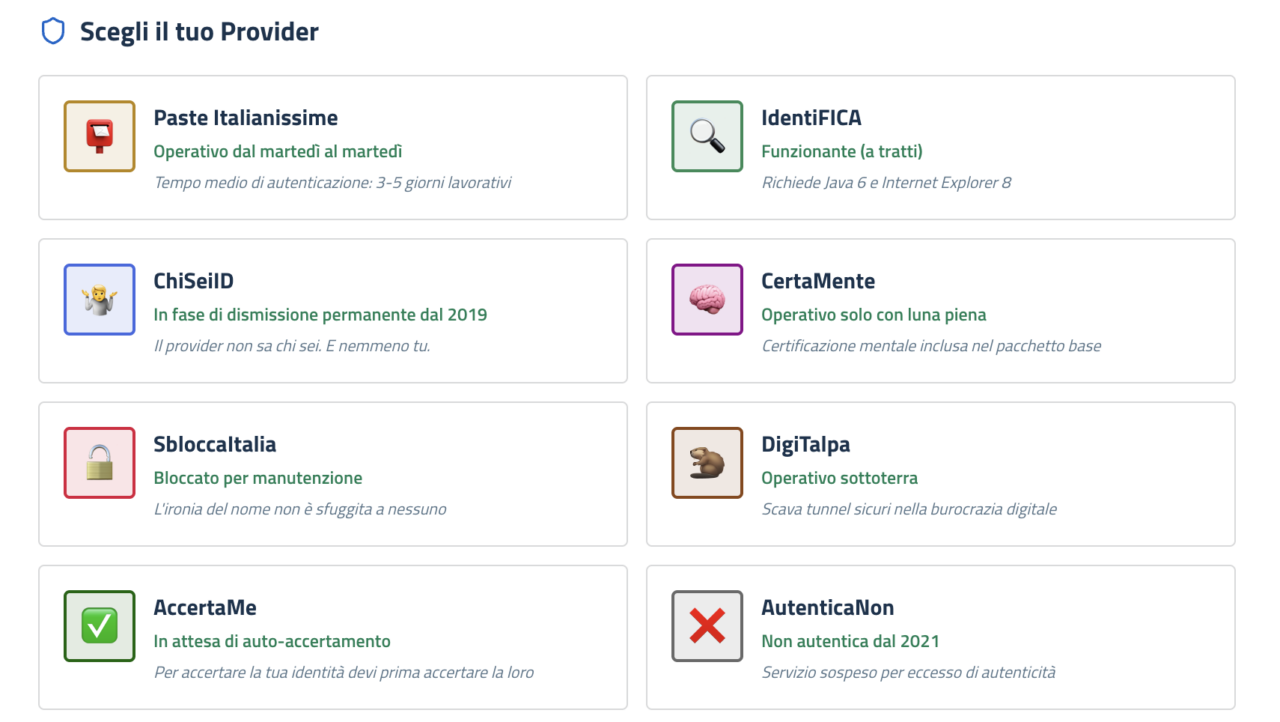Select the AccertaMe provider title

[x=205, y=607]
